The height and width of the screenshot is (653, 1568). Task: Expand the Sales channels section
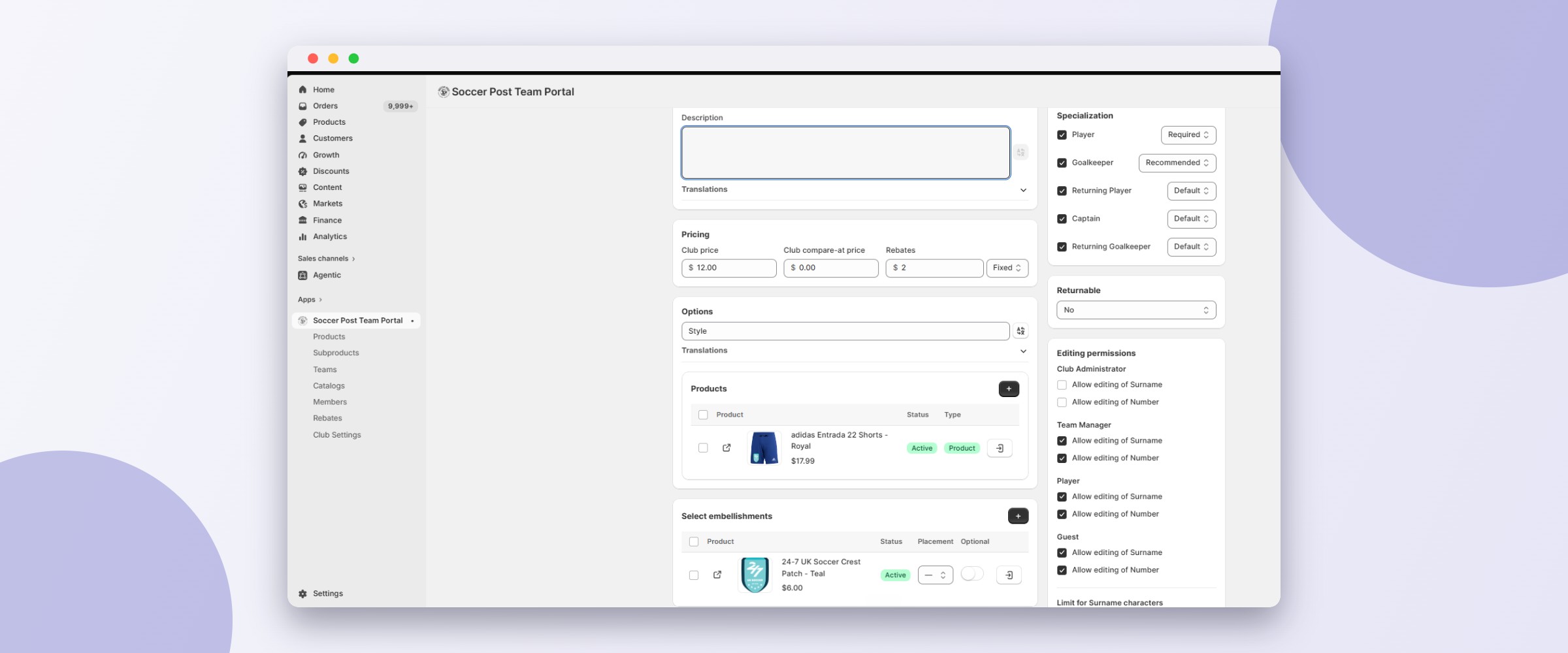coord(326,259)
